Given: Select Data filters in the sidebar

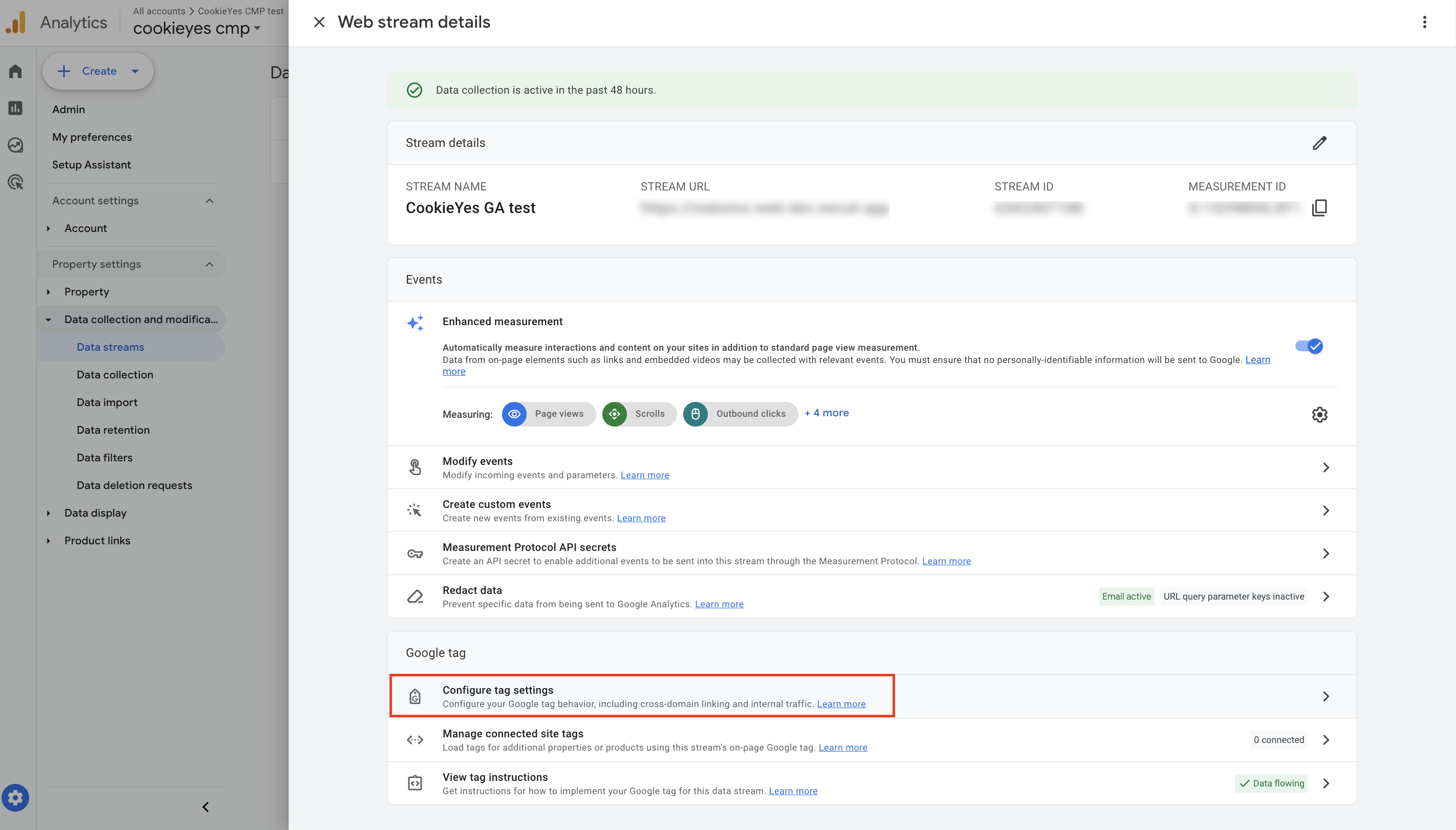Looking at the screenshot, I should tap(104, 458).
